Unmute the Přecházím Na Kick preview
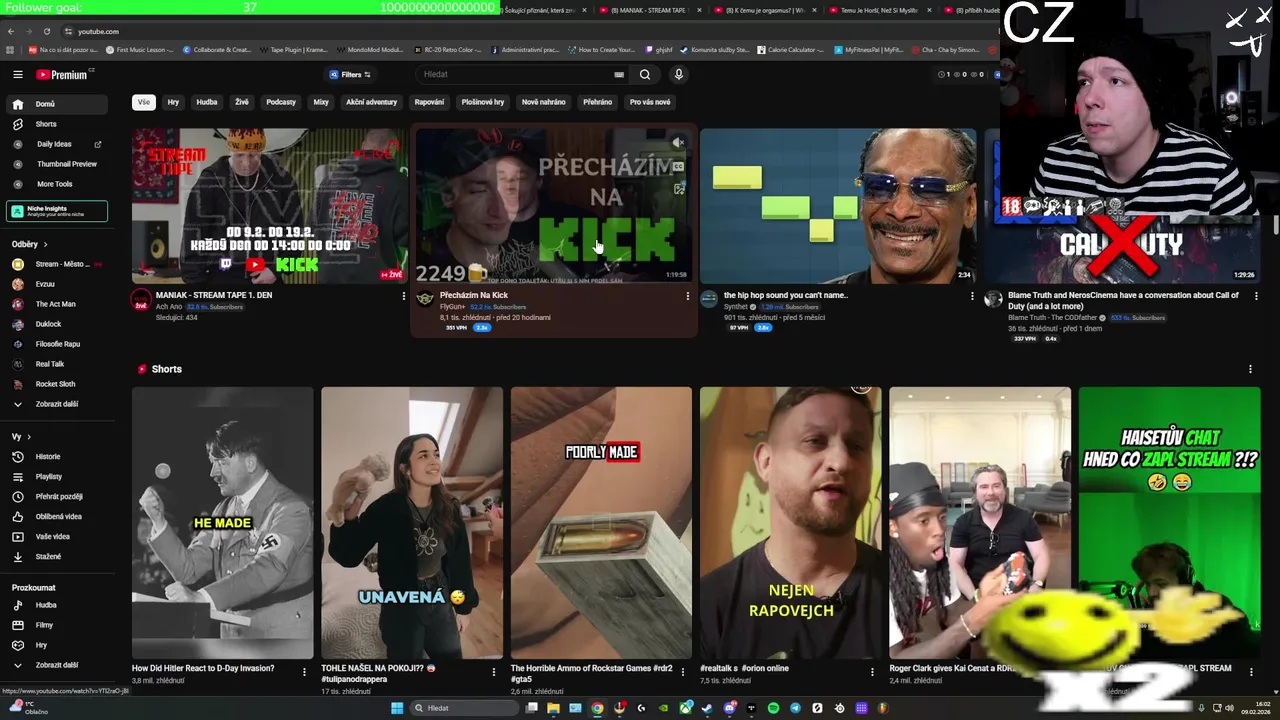Viewport: 1280px width, 720px height. 678,143
